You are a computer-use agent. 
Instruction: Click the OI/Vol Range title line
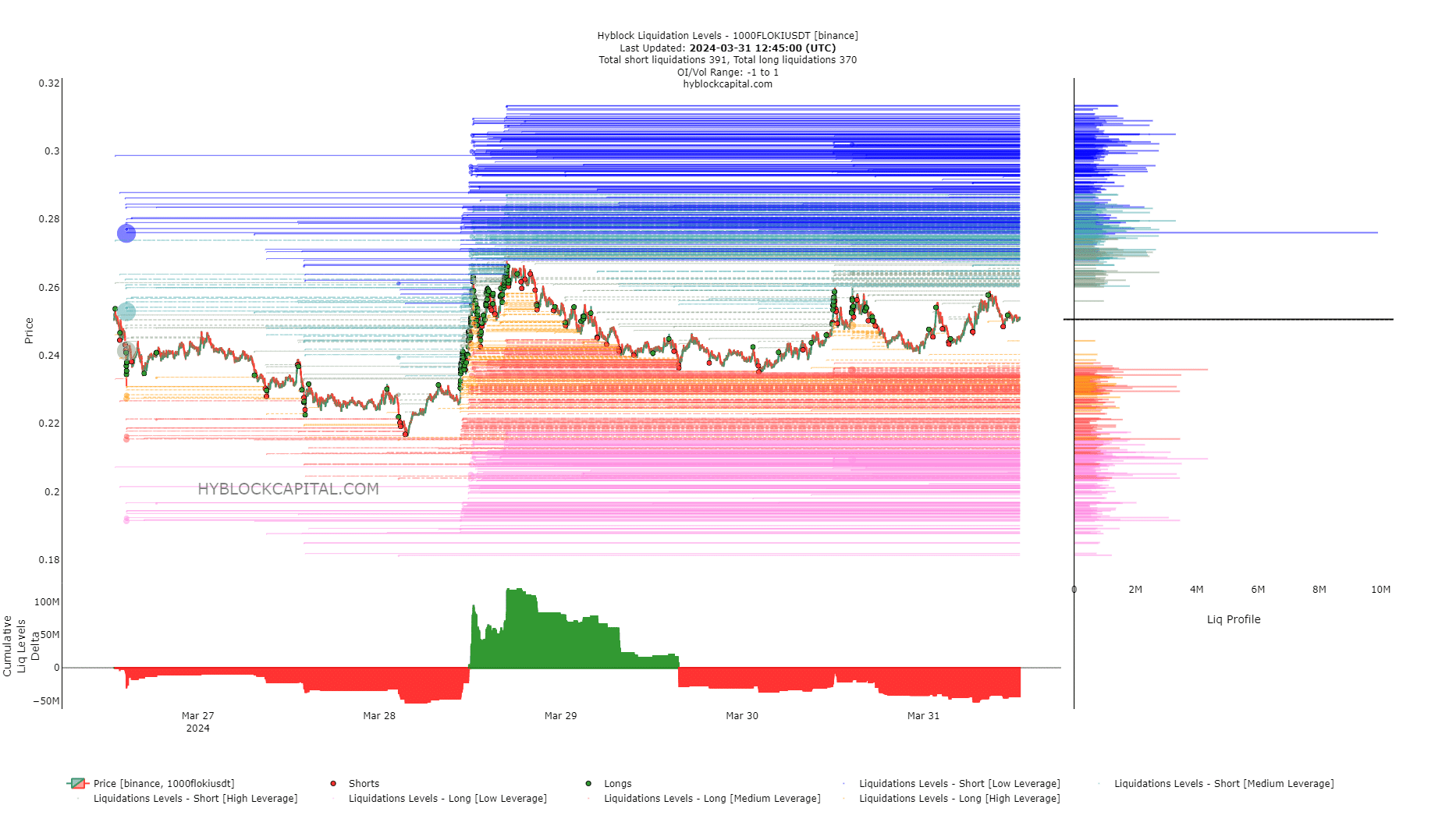click(727, 72)
